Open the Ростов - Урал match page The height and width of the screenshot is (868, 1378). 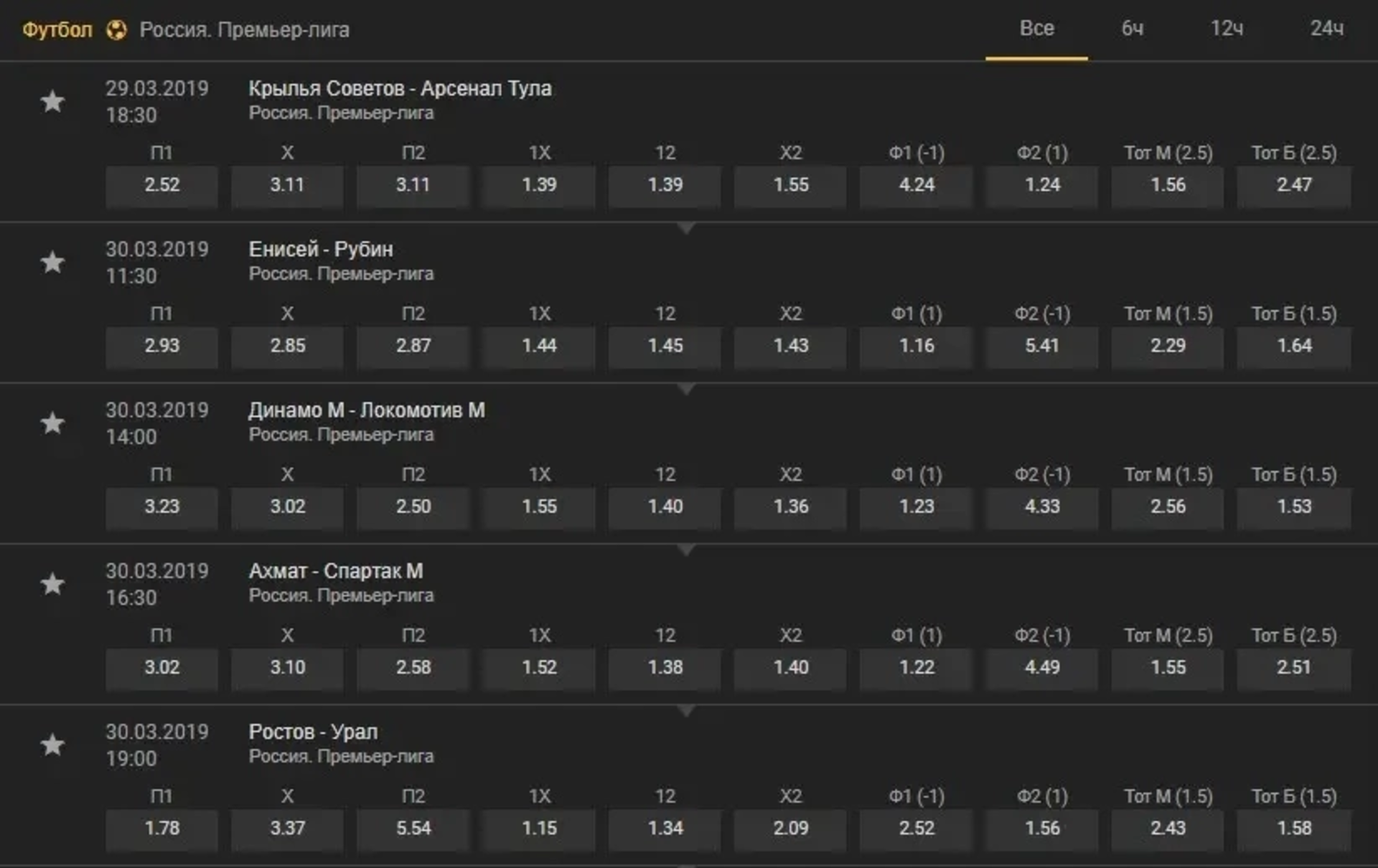[x=313, y=732]
